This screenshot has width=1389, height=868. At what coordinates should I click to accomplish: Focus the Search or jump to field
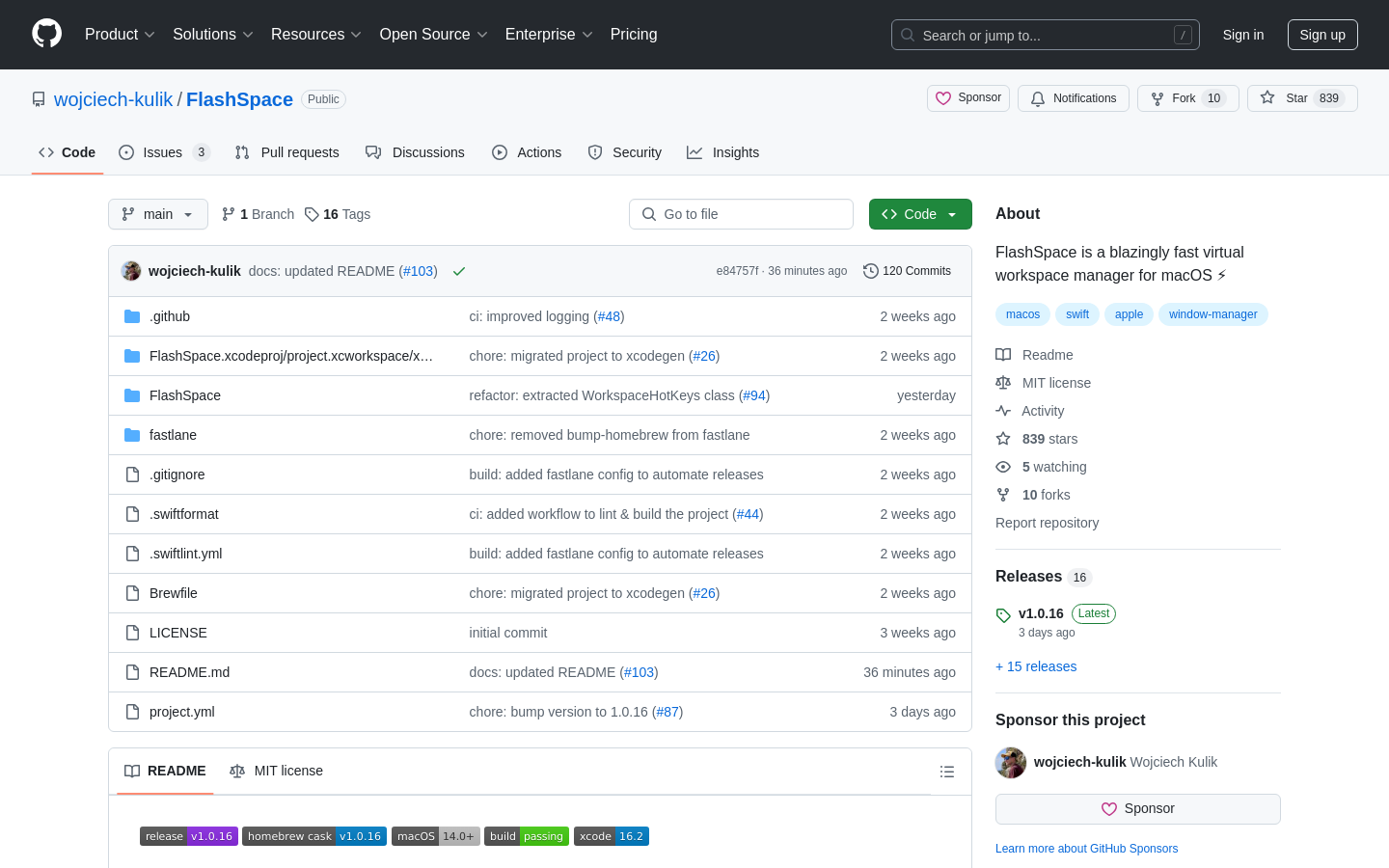[x=1046, y=35]
